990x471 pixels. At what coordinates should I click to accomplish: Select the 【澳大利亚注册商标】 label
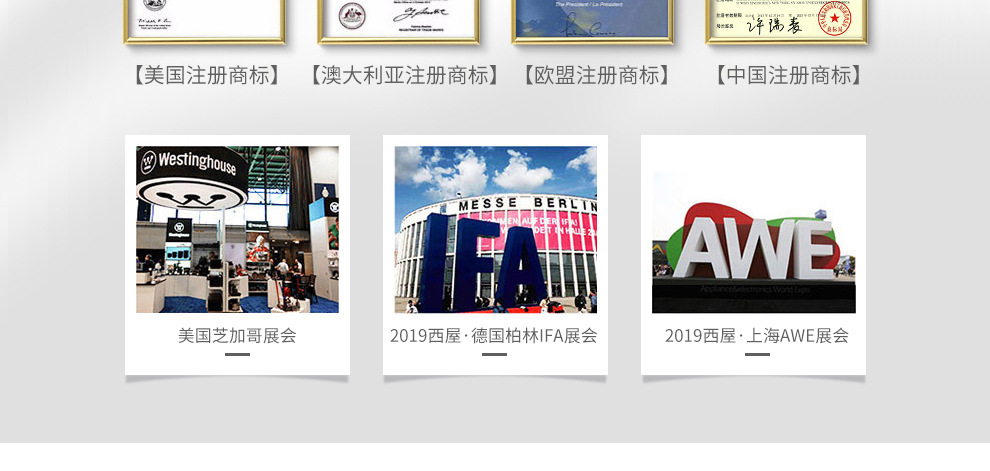(405, 76)
